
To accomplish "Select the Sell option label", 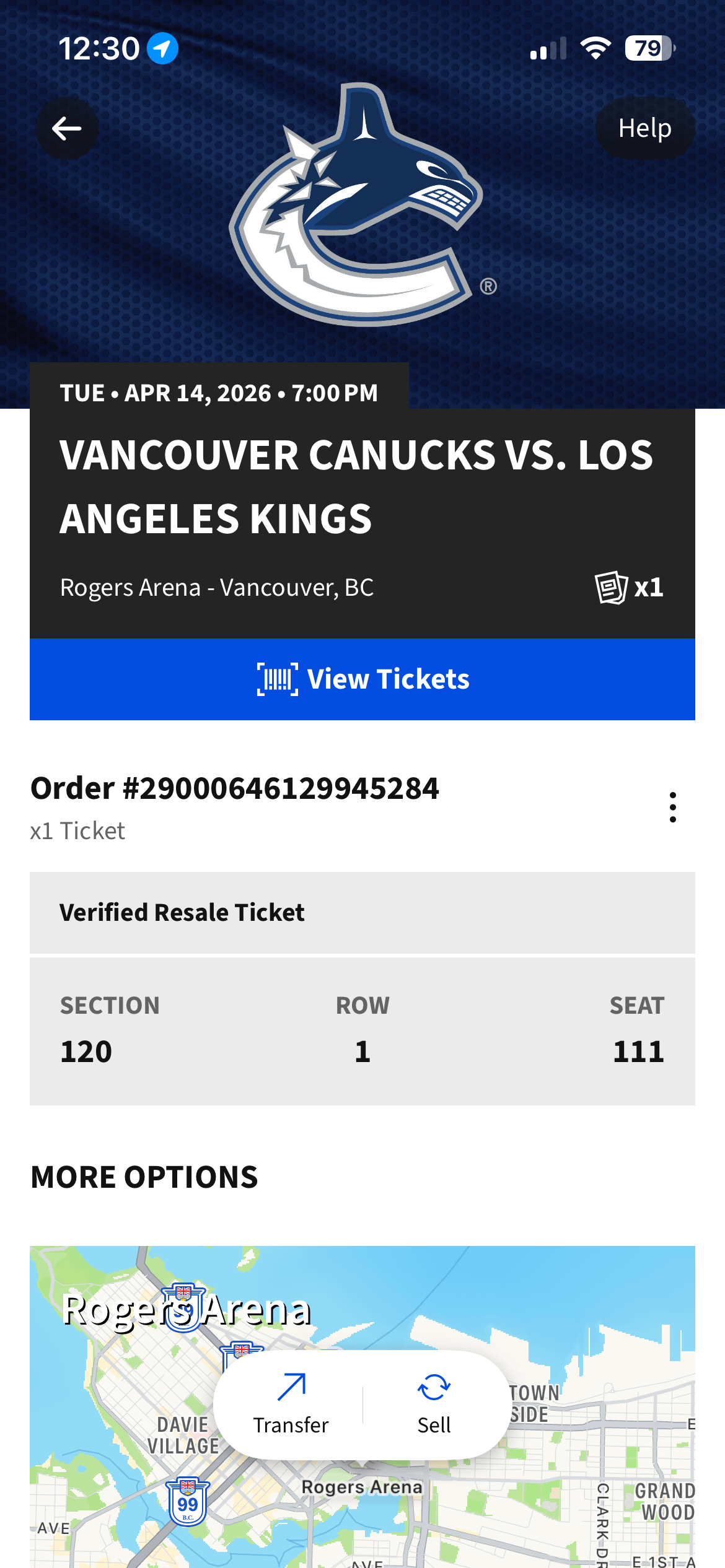I will 434,1425.
